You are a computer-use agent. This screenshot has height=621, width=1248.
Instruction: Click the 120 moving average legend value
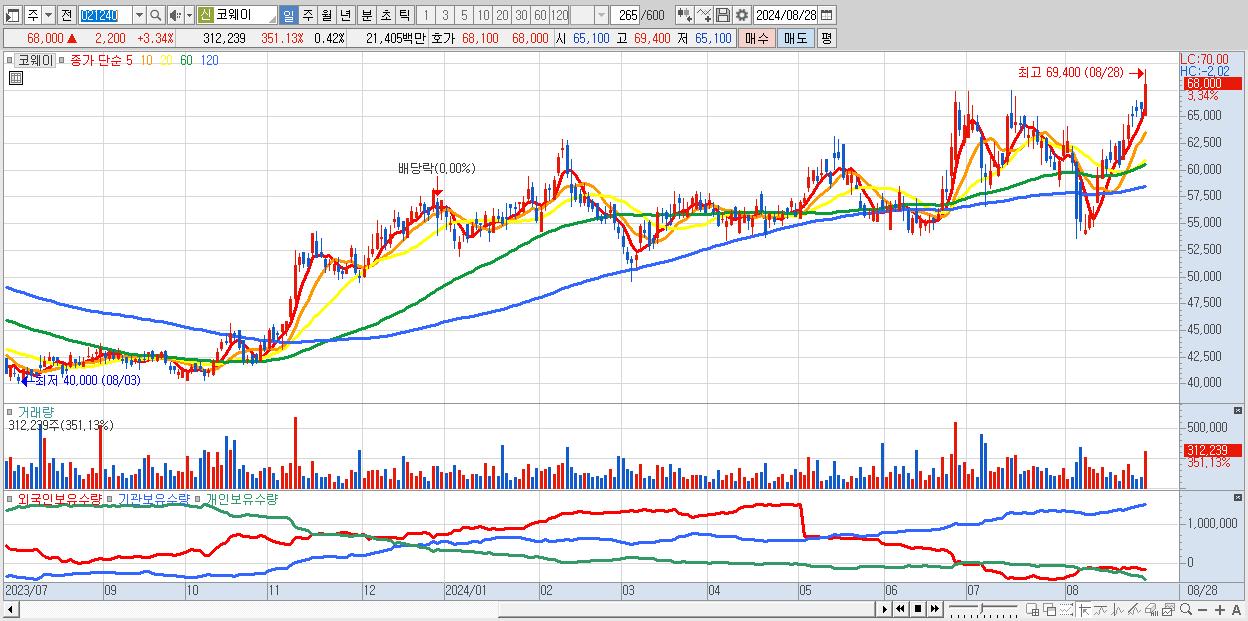(x=210, y=61)
